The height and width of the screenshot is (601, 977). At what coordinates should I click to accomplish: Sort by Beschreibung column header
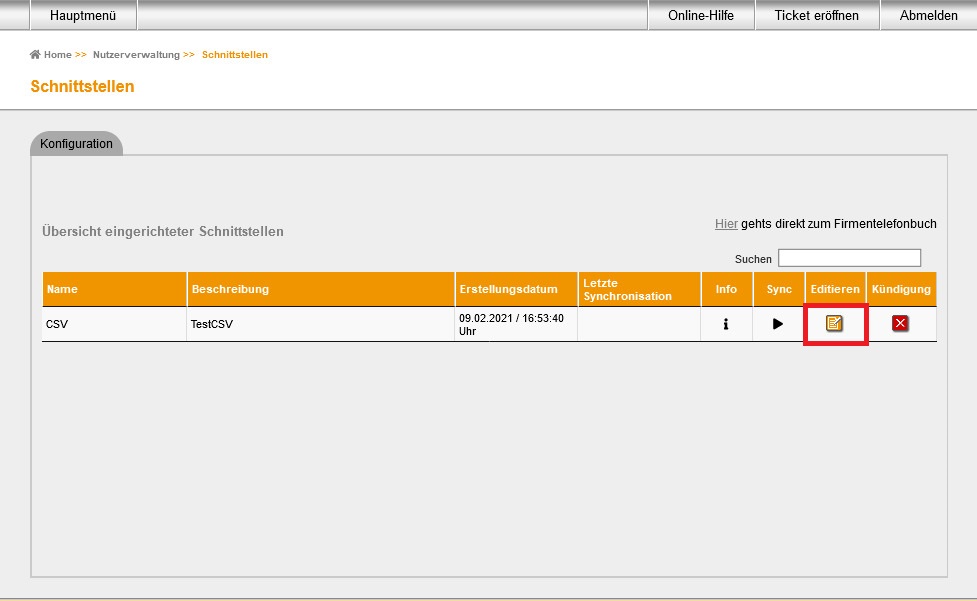[321, 289]
